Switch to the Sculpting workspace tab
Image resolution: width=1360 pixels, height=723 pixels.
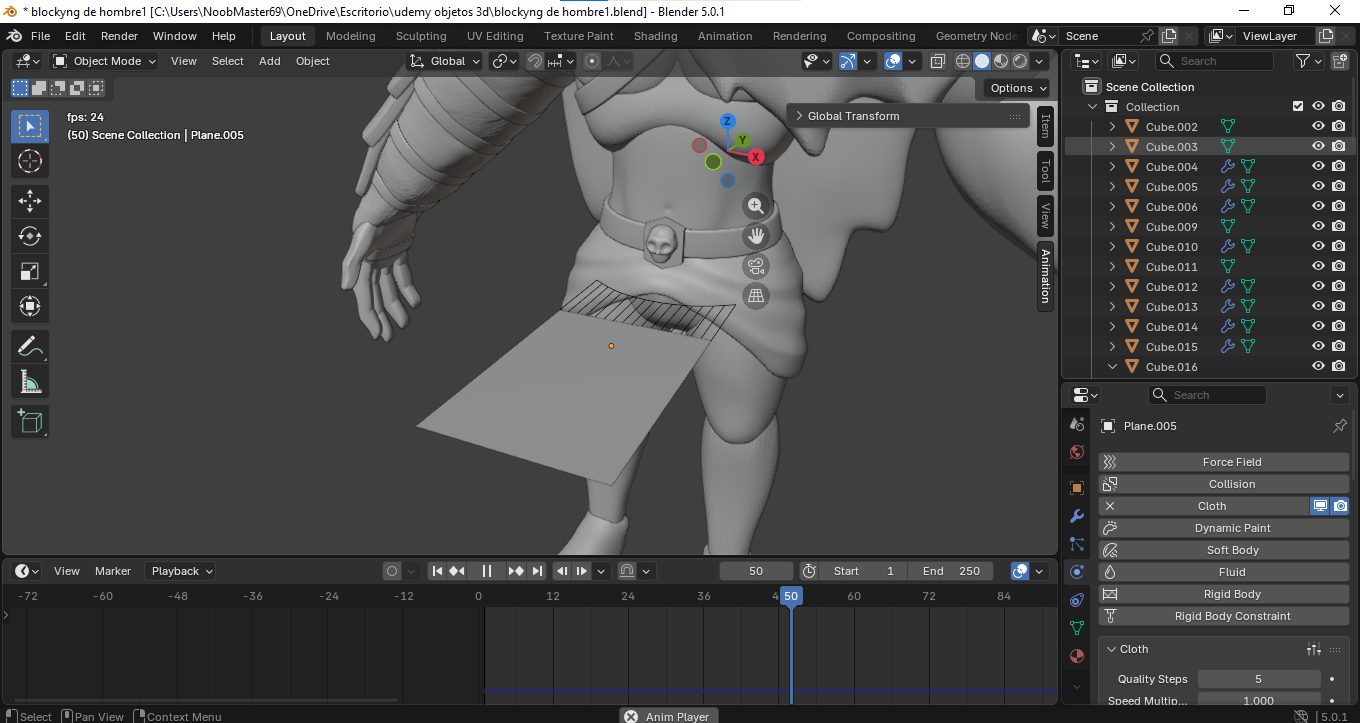(x=421, y=36)
